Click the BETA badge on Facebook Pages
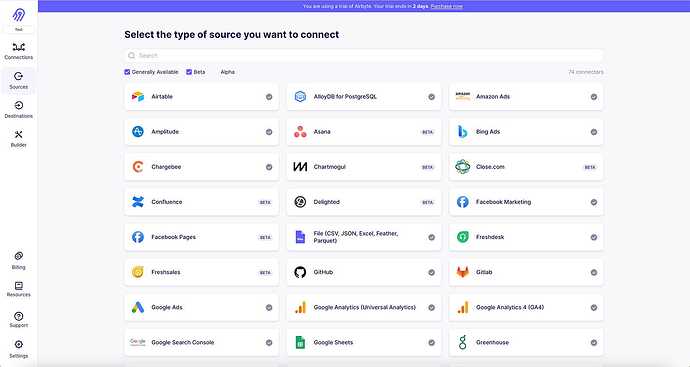Image resolution: width=690 pixels, height=367 pixels. point(265,238)
